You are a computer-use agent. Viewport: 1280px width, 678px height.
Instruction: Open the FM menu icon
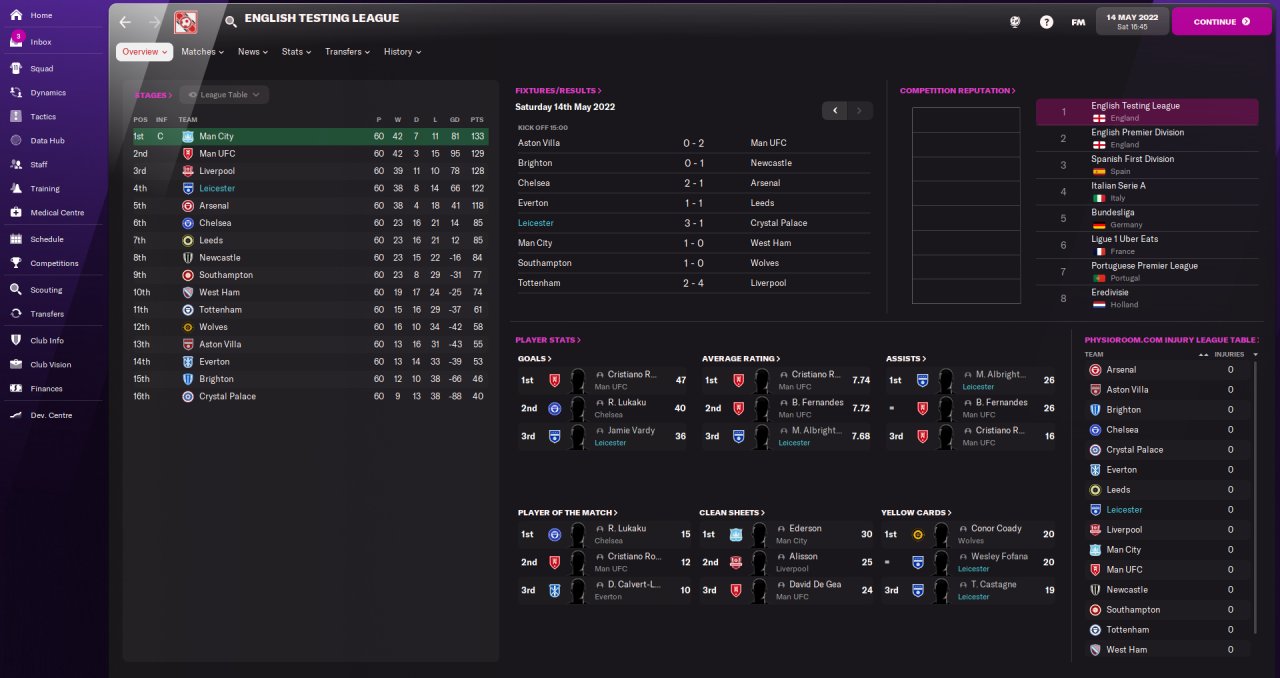1078,22
